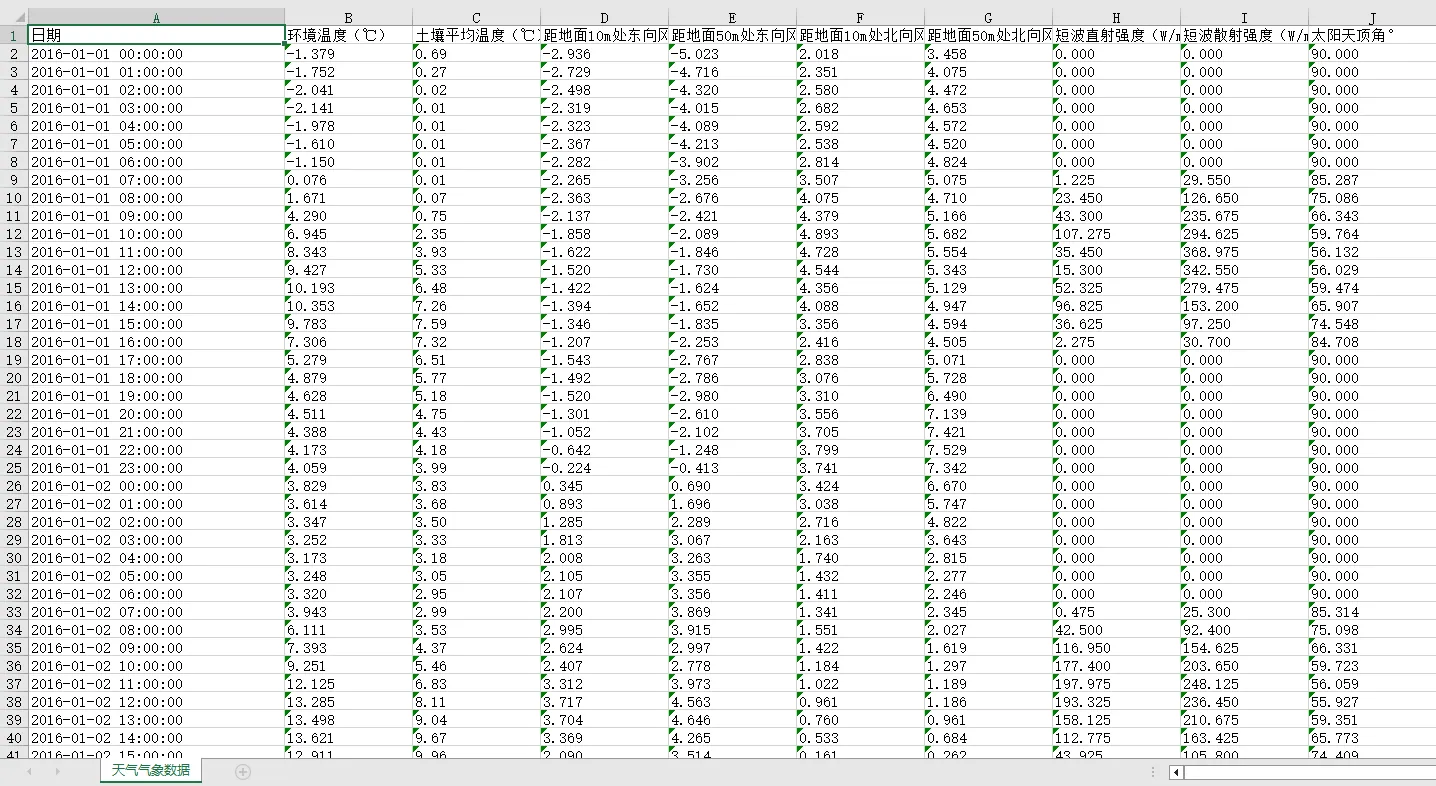Select column D header
This screenshot has height=786, width=1436.
pos(604,17)
